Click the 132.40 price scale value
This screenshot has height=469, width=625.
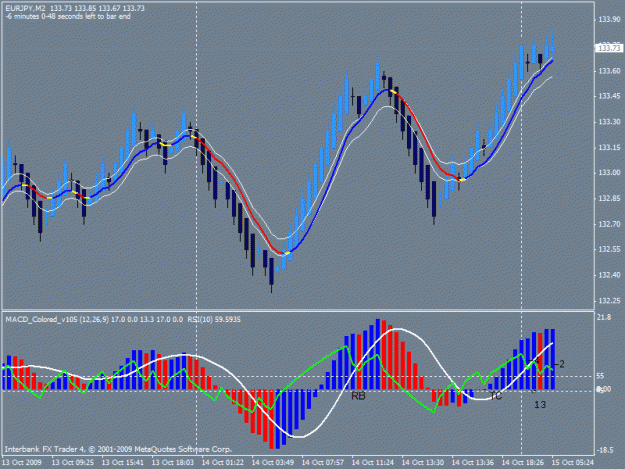(x=609, y=275)
